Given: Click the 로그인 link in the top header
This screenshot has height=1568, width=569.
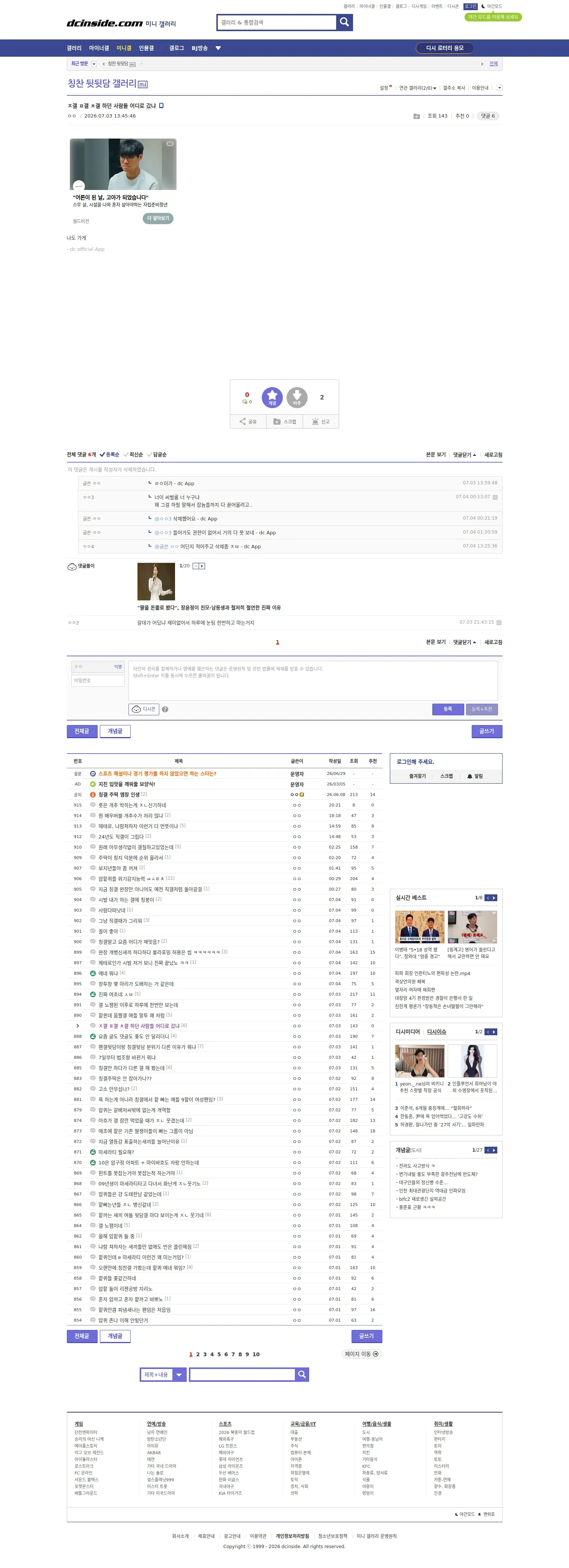Looking at the screenshot, I should click(471, 7).
